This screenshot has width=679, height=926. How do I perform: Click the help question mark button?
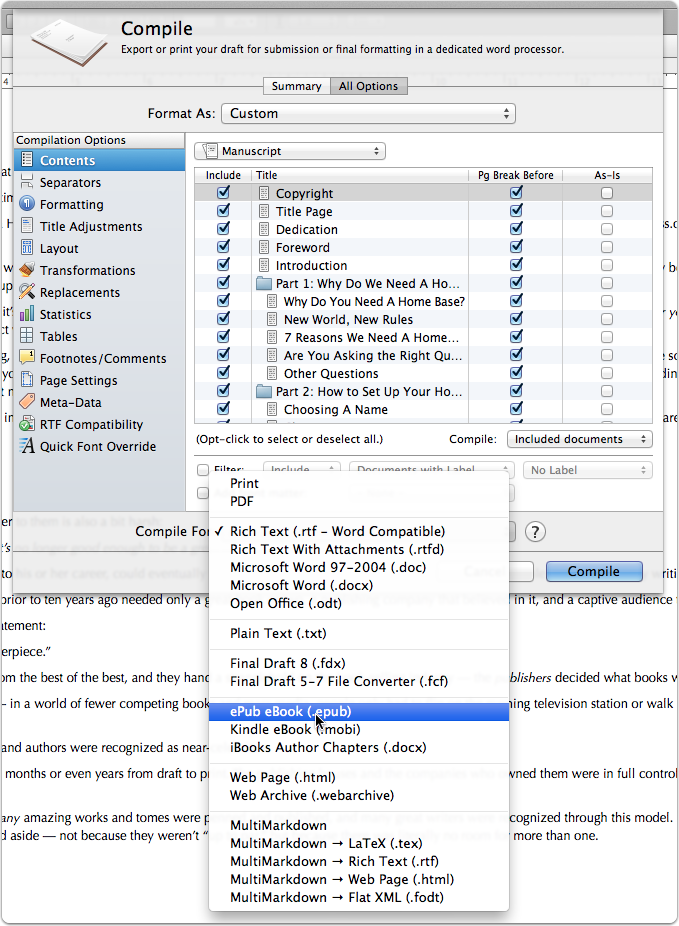(535, 532)
